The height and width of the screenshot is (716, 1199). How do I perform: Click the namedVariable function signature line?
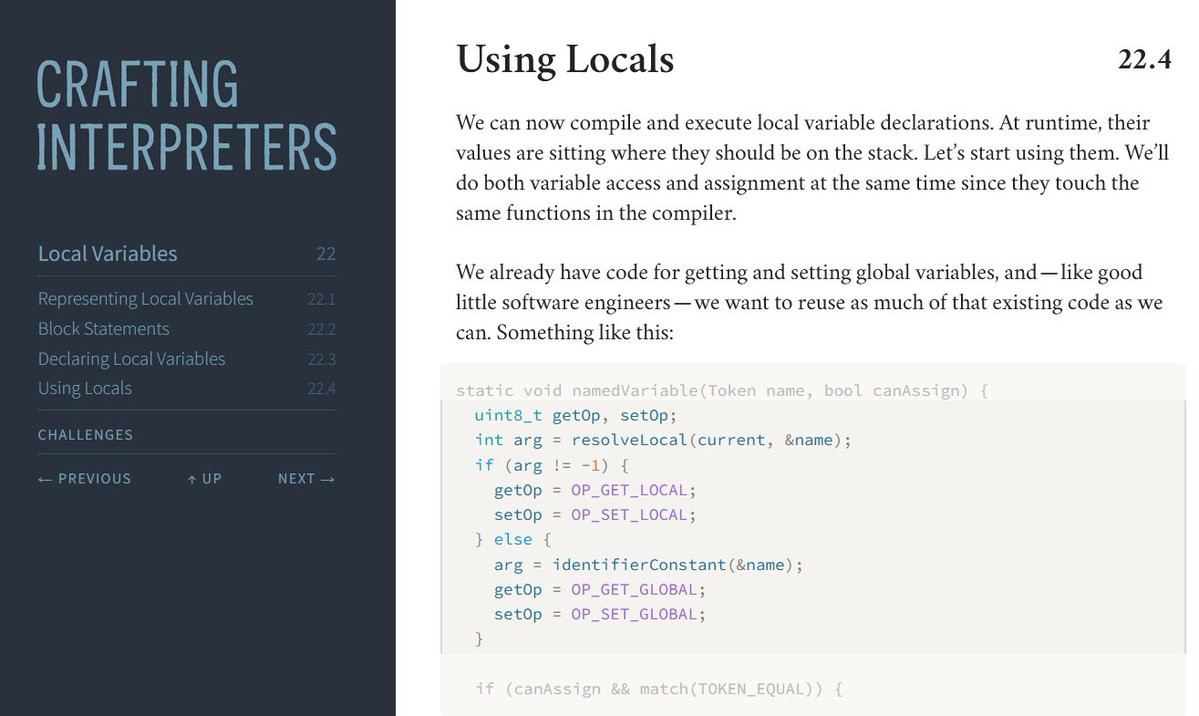tap(722, 390)
